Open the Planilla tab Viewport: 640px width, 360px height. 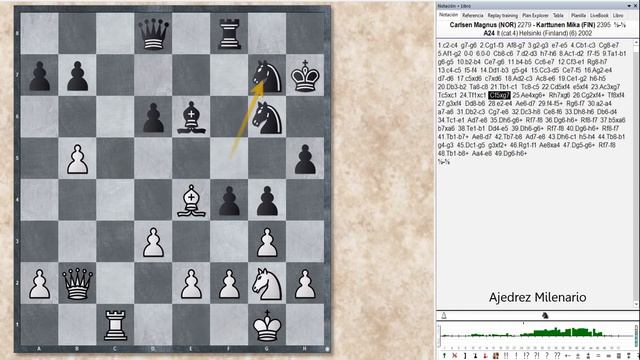[x=578, y=15]
